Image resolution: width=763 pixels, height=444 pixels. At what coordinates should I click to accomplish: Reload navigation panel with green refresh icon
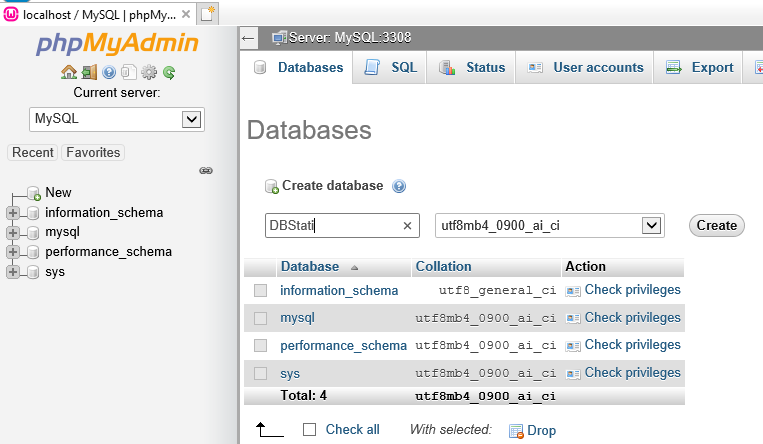tap(169, 72)
